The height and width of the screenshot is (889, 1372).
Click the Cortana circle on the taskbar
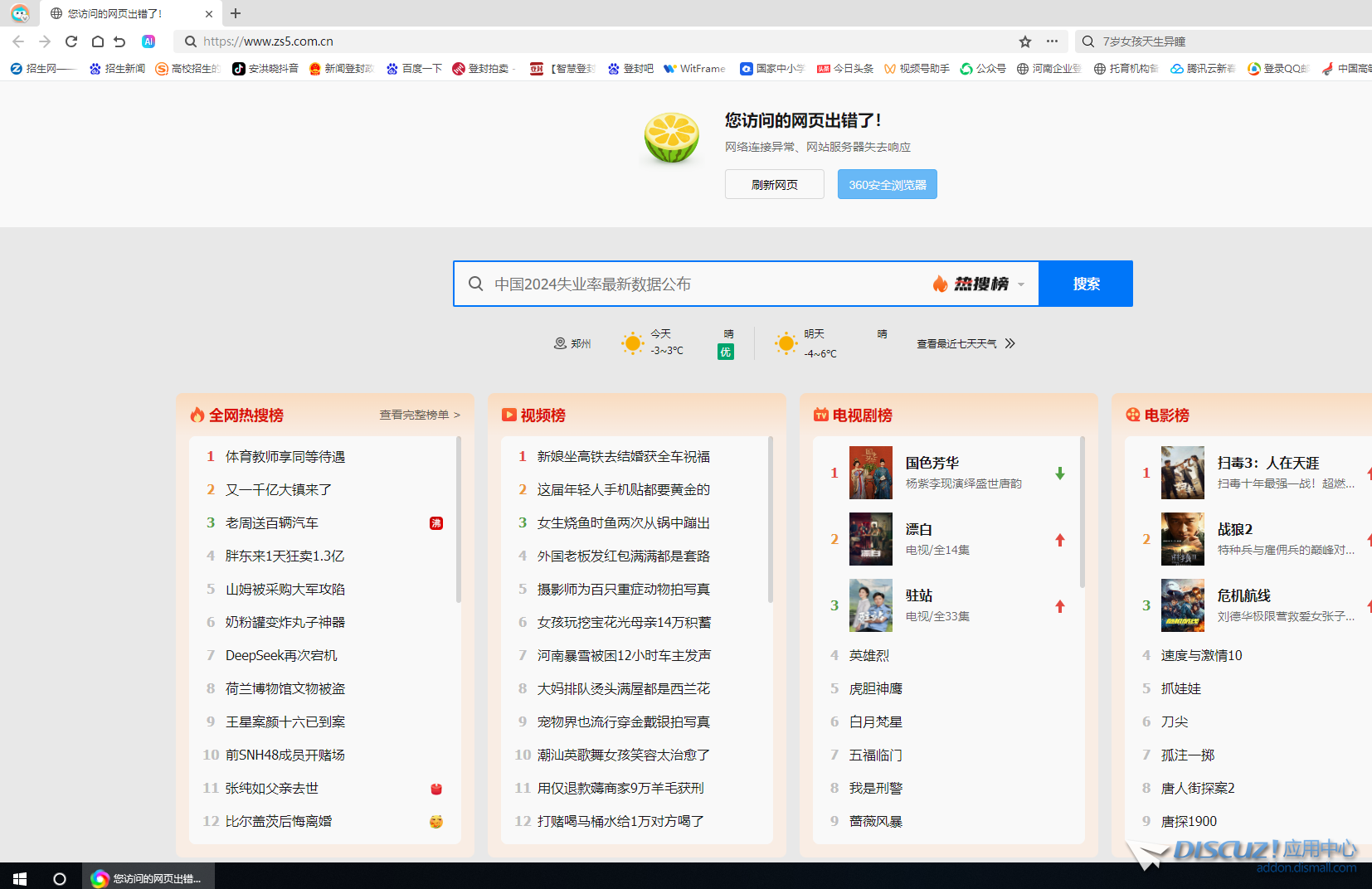click(x=60, y=878)
